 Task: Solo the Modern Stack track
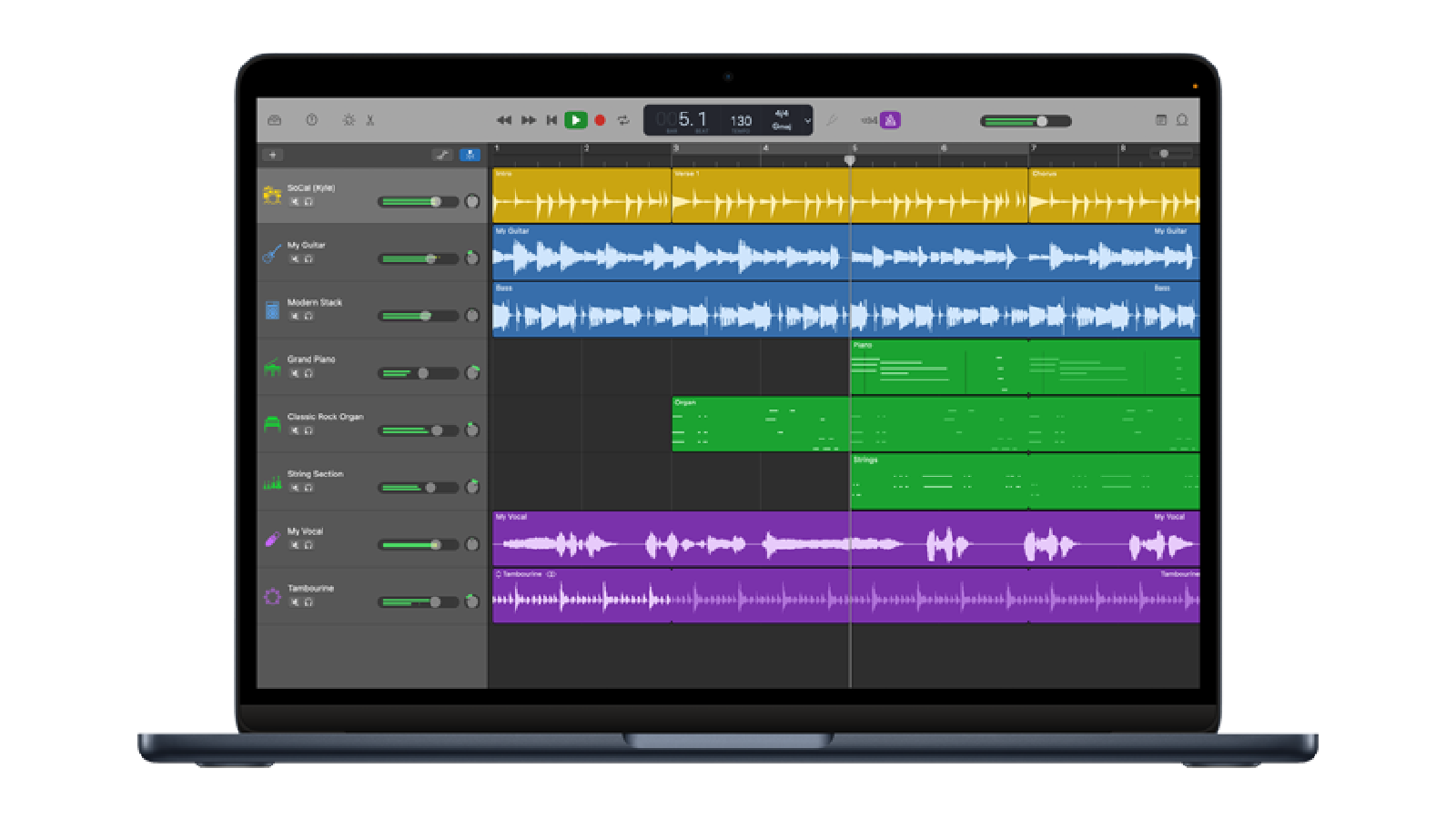pos(308,317)
